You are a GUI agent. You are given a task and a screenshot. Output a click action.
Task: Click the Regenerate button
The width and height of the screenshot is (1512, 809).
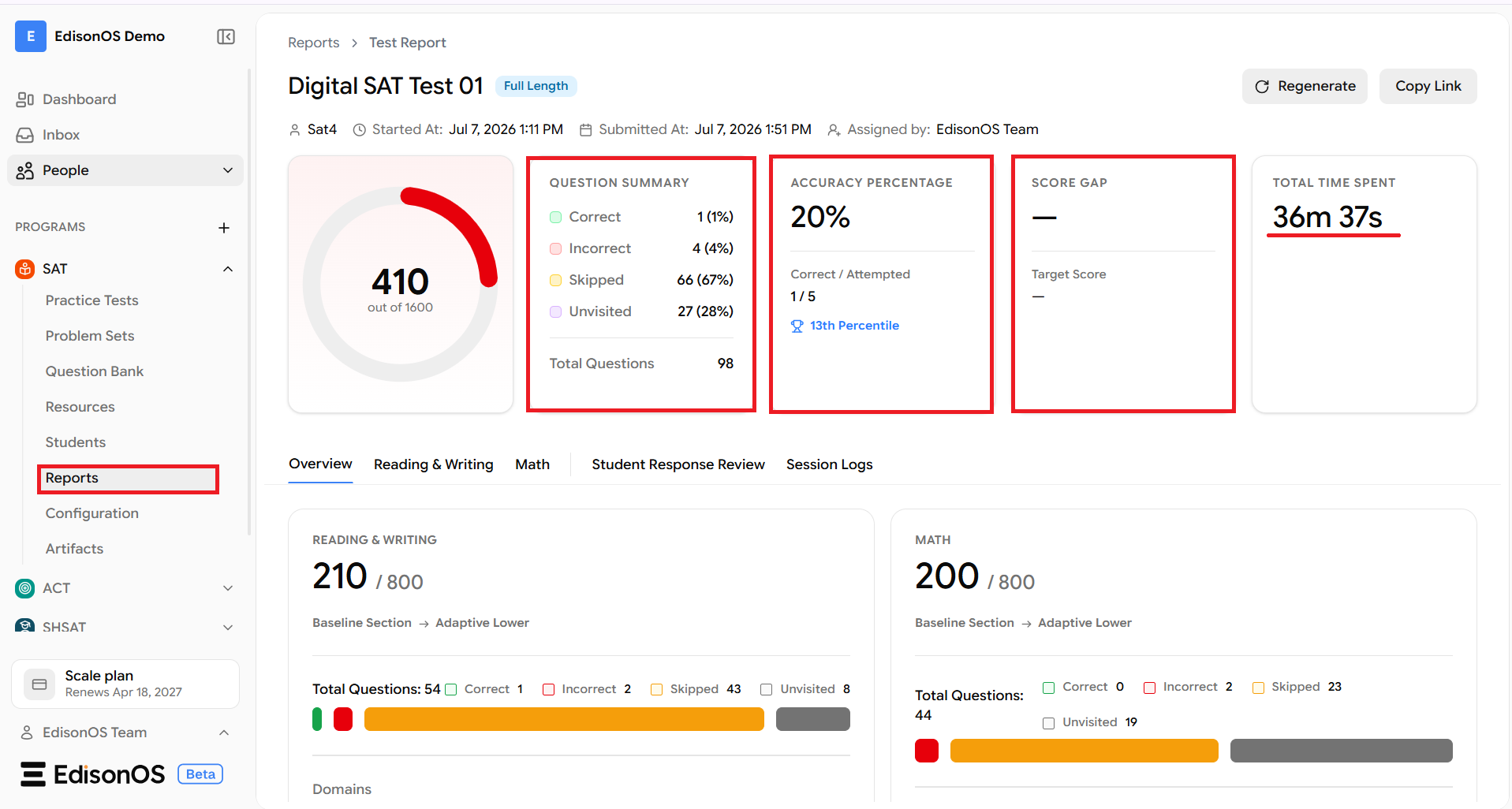pyautogui.click(x=1305, y=86)
